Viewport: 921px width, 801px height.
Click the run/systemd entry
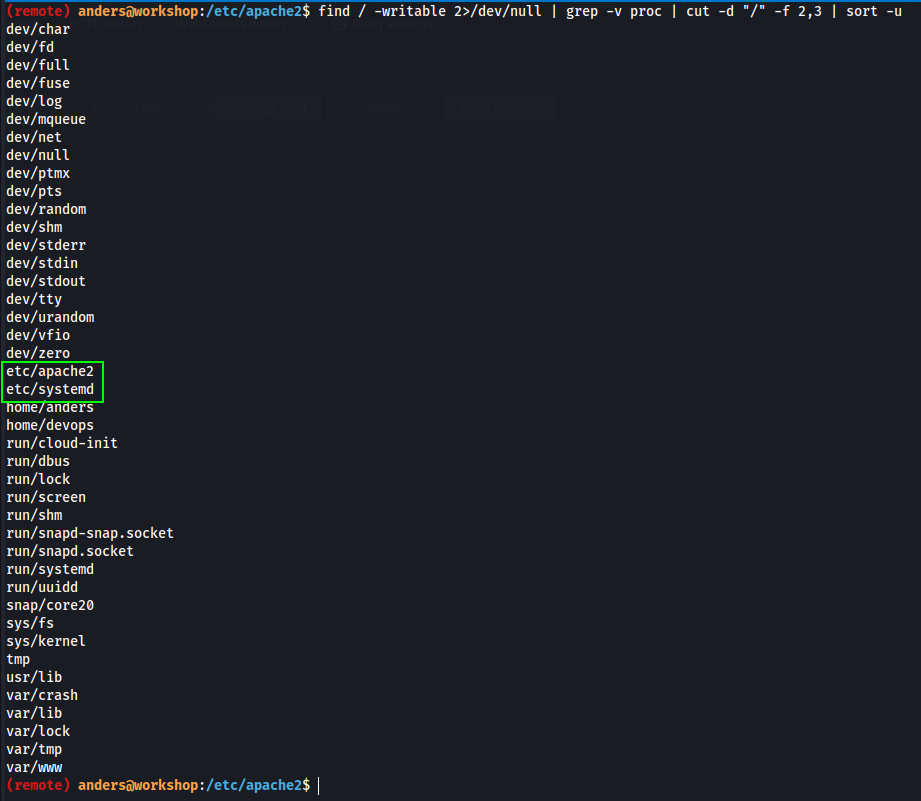[x=50, y=569]
